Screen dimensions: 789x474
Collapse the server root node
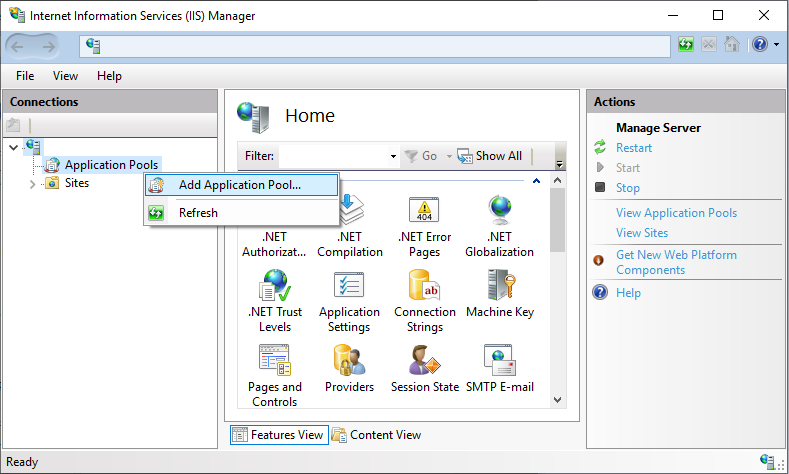click(13, 148)
